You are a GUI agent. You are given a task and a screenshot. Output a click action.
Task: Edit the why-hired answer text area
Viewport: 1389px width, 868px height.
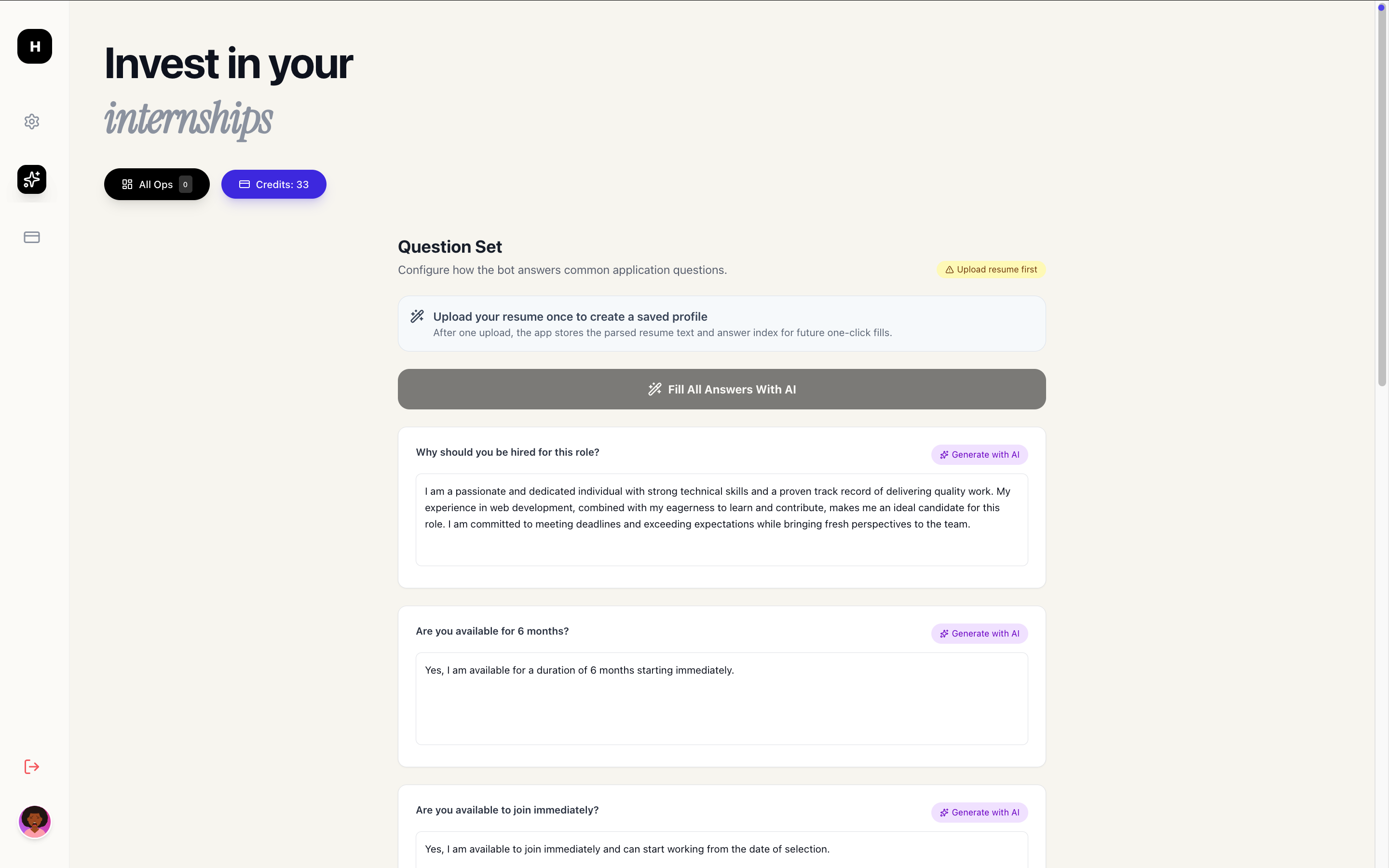pos(722,519)
